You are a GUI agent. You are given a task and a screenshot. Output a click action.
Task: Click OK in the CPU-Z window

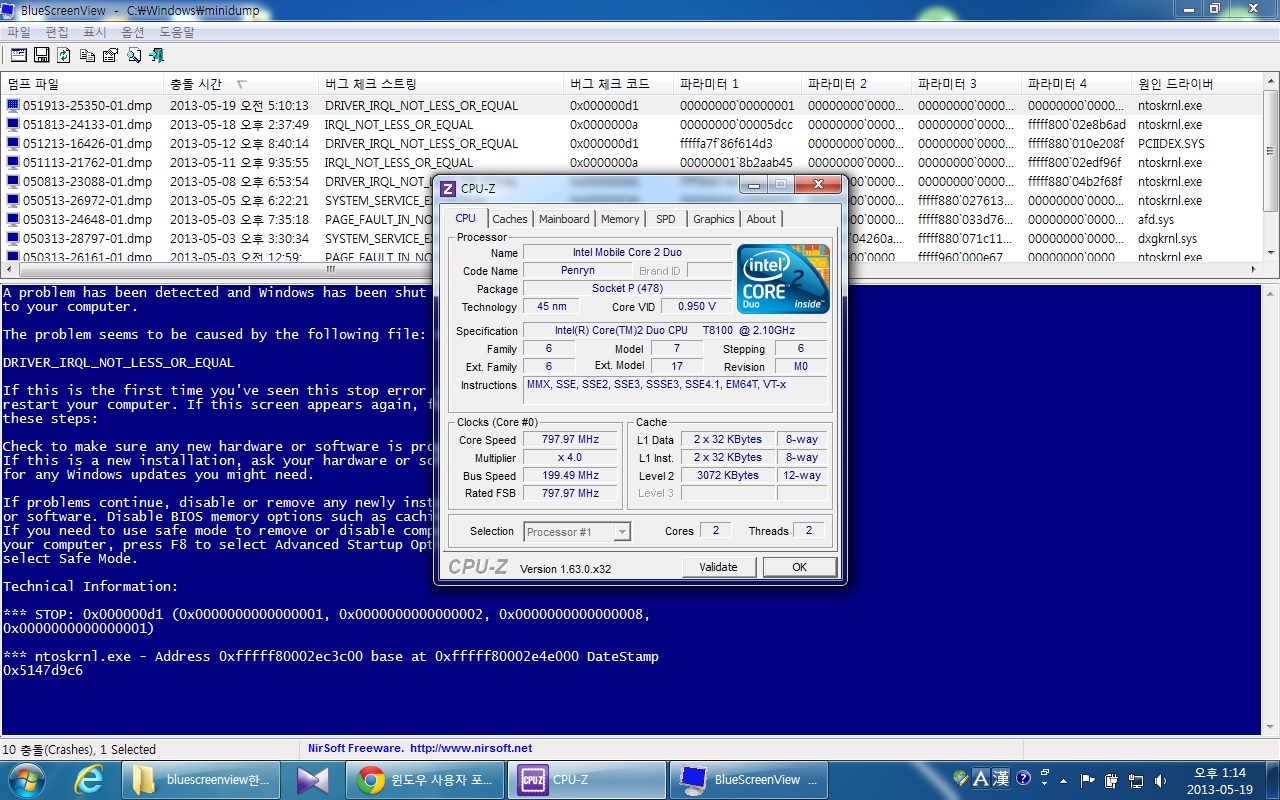pyautogui.click(x=799, y=567)
